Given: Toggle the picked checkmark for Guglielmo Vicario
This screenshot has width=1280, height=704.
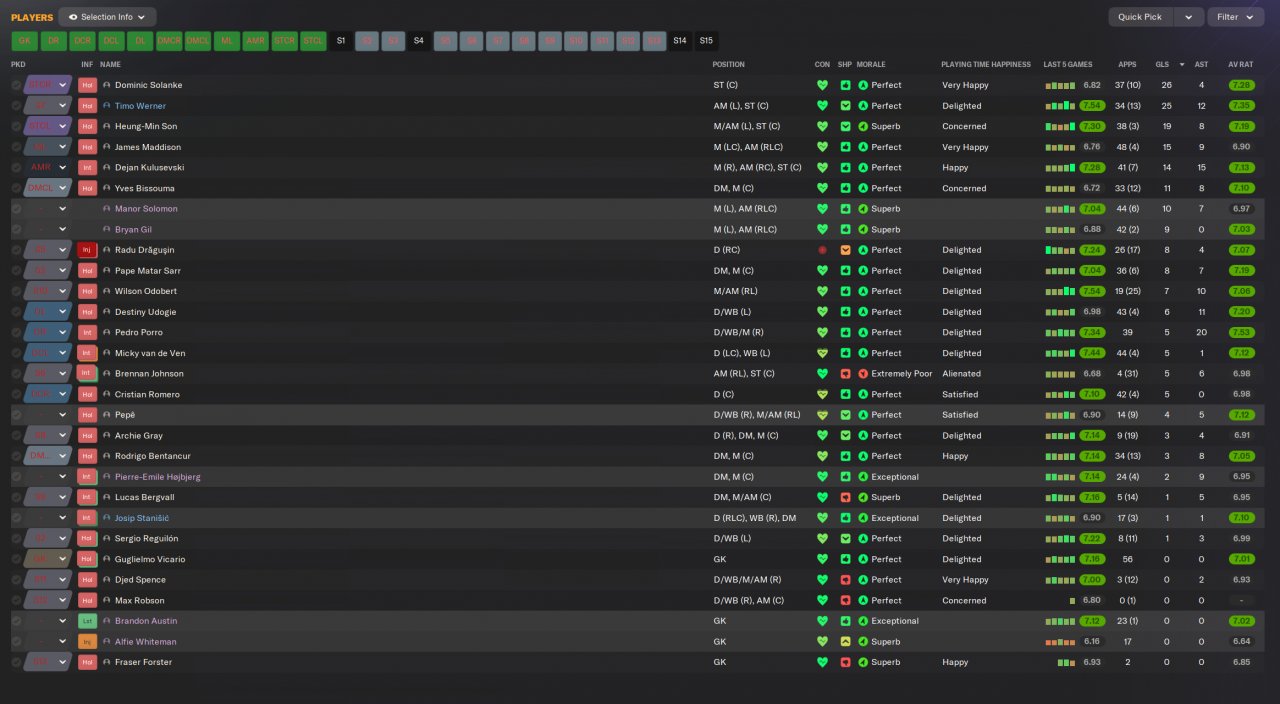Looking at the screenshot, I should (16, 559).
